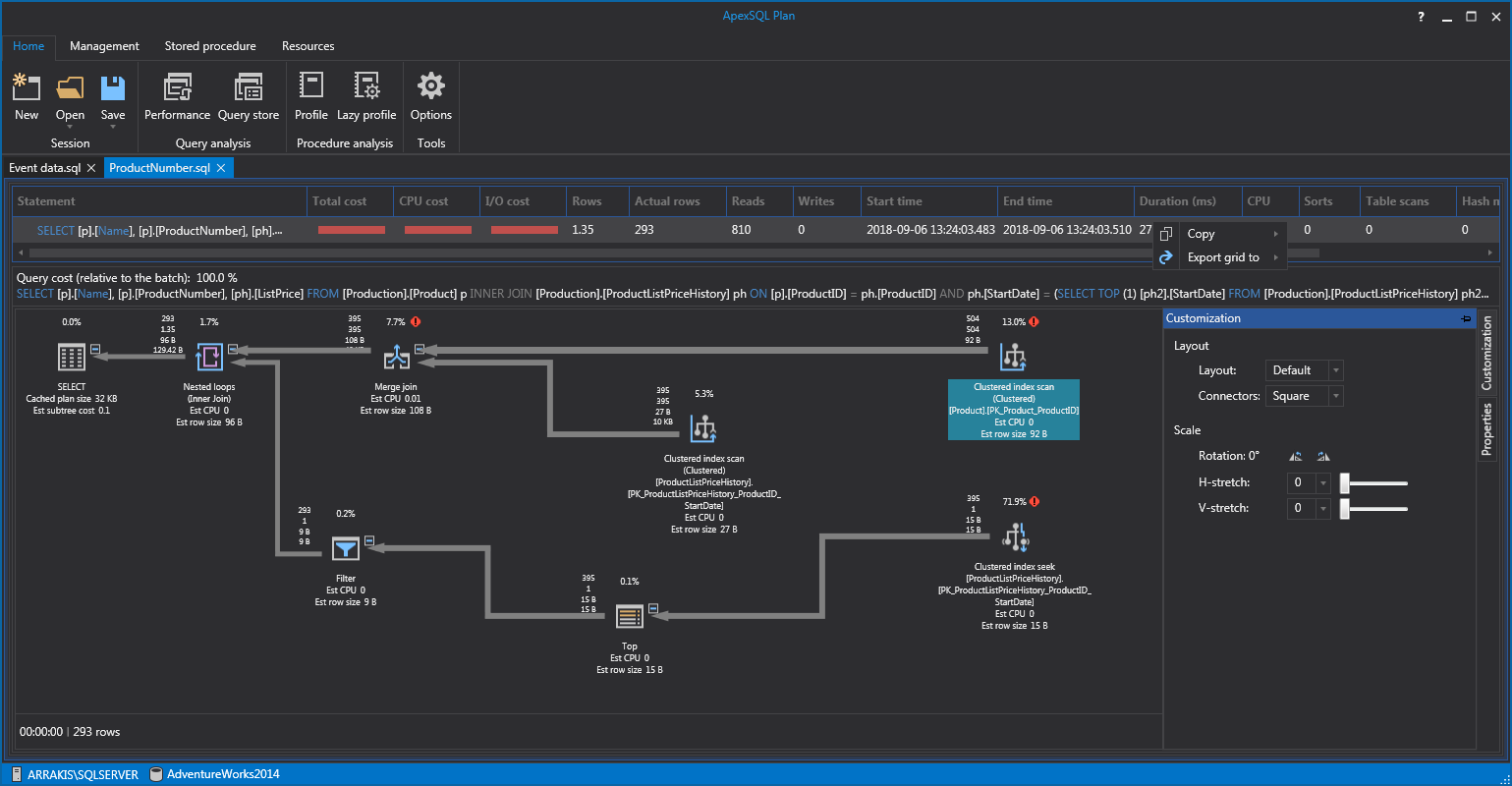This screenshot has width=1512, height=786.
Task: Click the database icon by AdventureWorks2014
Action: point(155,774)
